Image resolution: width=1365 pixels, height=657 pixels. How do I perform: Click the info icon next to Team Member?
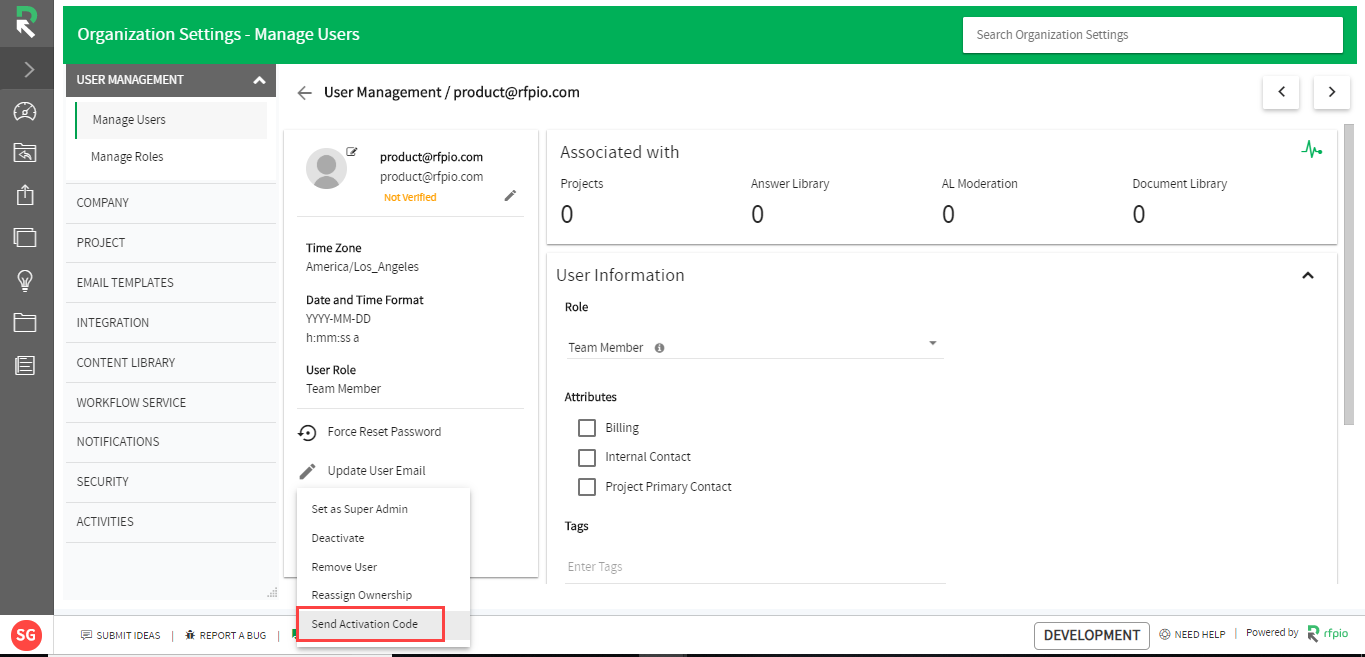point(659,348)
